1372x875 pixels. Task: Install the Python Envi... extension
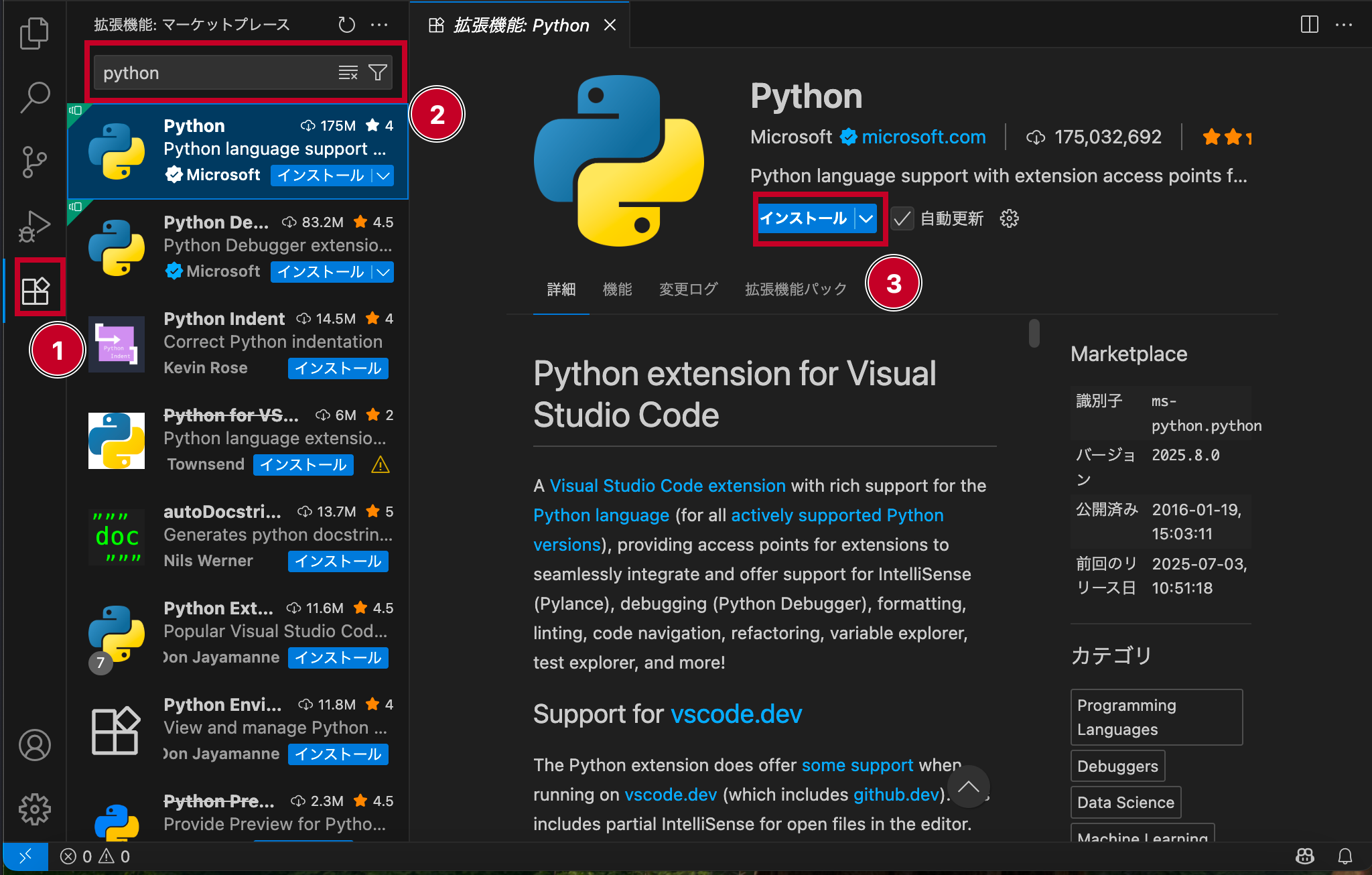tap(338, 754)
